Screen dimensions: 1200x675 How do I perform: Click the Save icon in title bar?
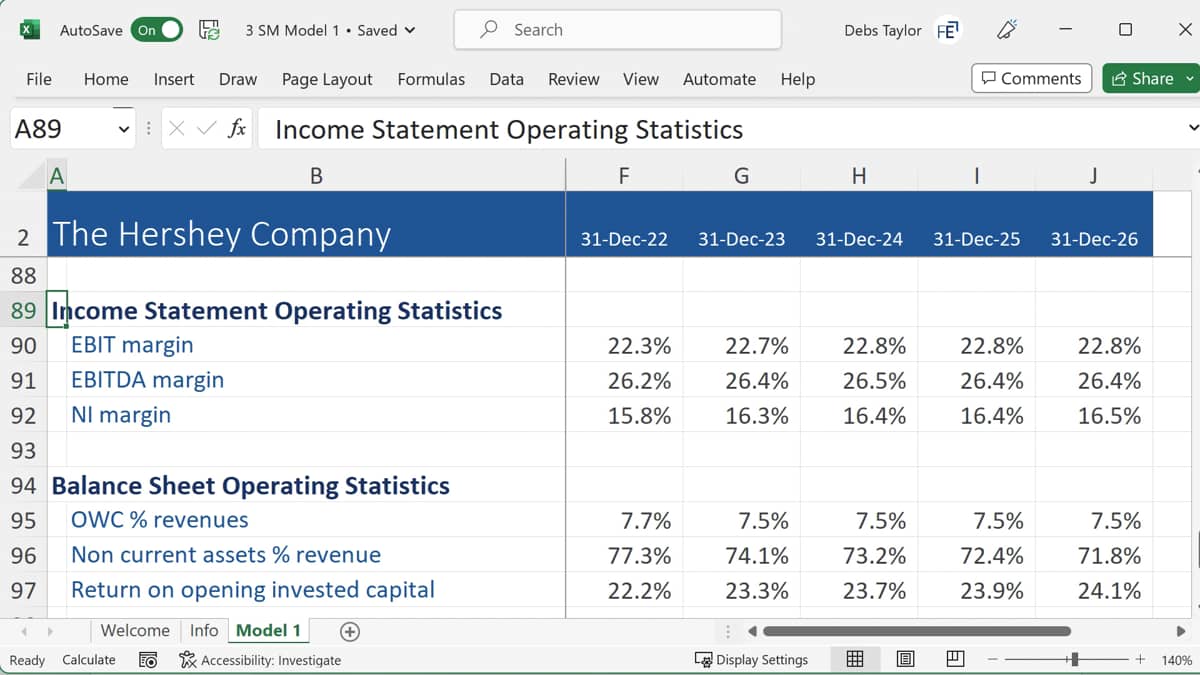pyautogui.click(x=210, y=30)
